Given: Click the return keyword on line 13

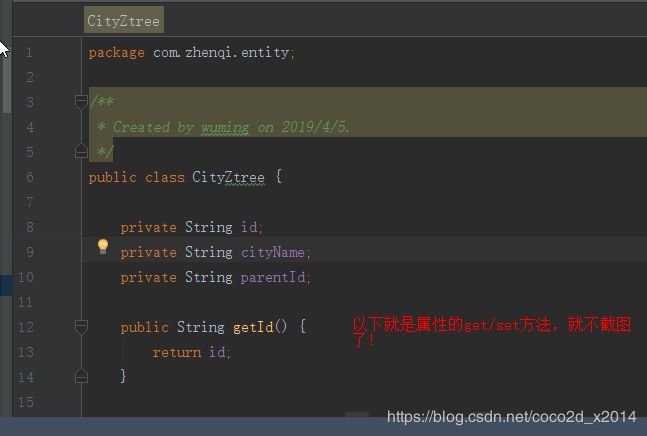Looking at the screenshot, I should (177, 352).
